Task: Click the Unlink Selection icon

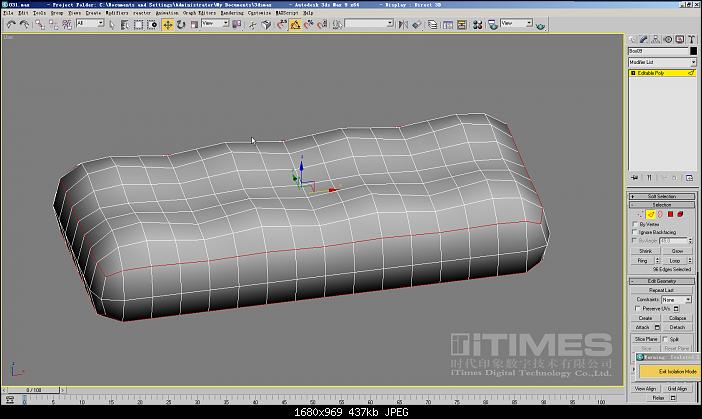Action: point(54,25)
